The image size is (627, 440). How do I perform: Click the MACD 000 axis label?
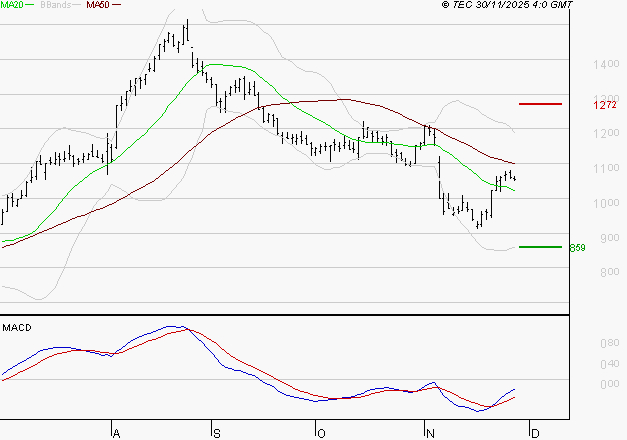(x=610, y=384)
